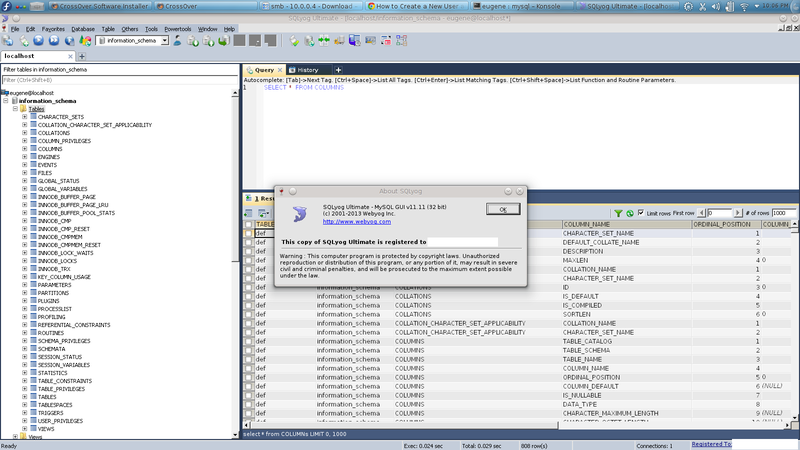Click the Registered To link in status bar

point(711,444)
